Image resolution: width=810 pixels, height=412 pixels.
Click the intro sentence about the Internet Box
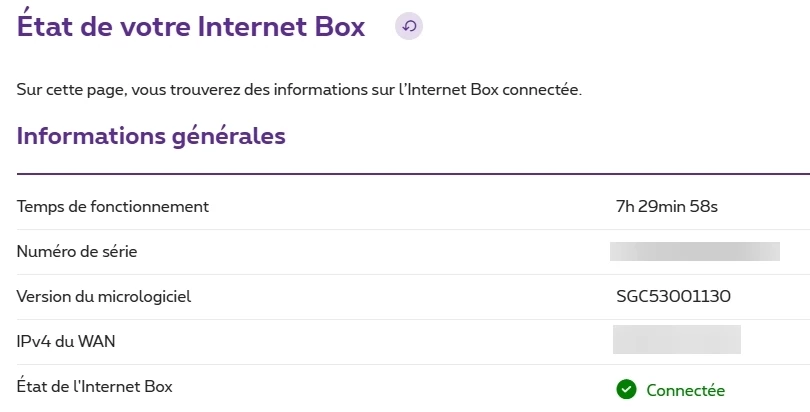[x=299, y=90]
